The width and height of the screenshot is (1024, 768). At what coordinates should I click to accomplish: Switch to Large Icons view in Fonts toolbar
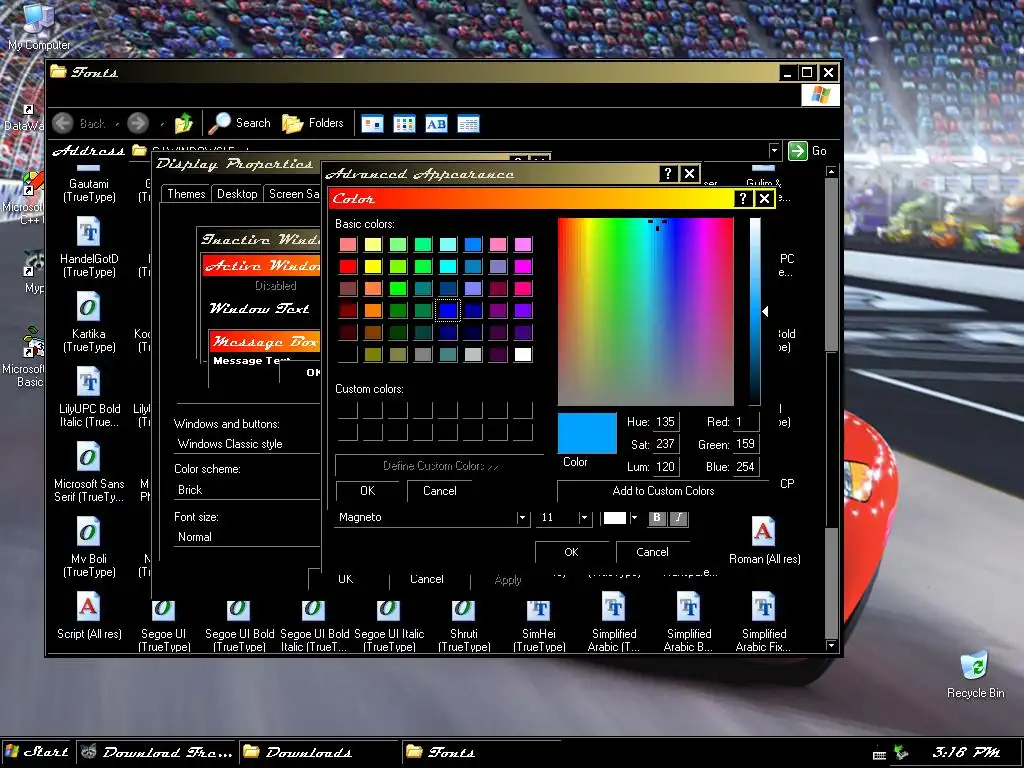pos(372,123)
